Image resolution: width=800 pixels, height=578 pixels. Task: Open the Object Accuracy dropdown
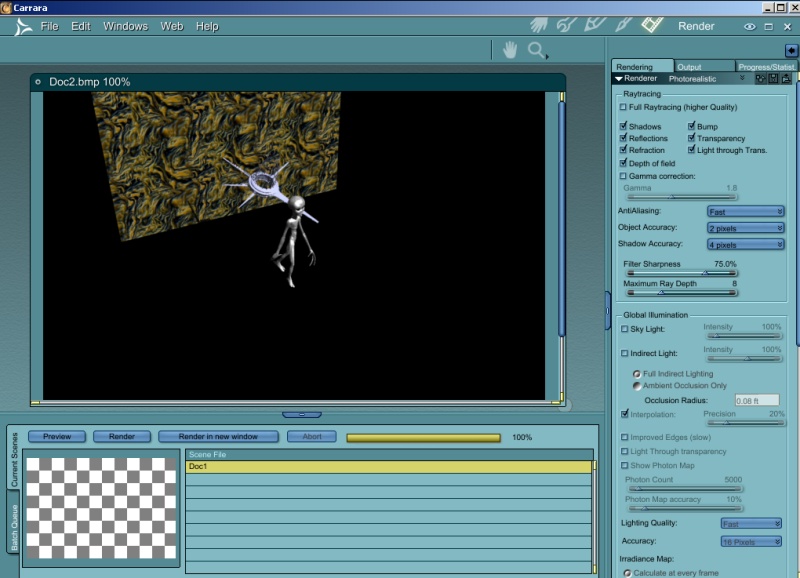click(745, 228)
